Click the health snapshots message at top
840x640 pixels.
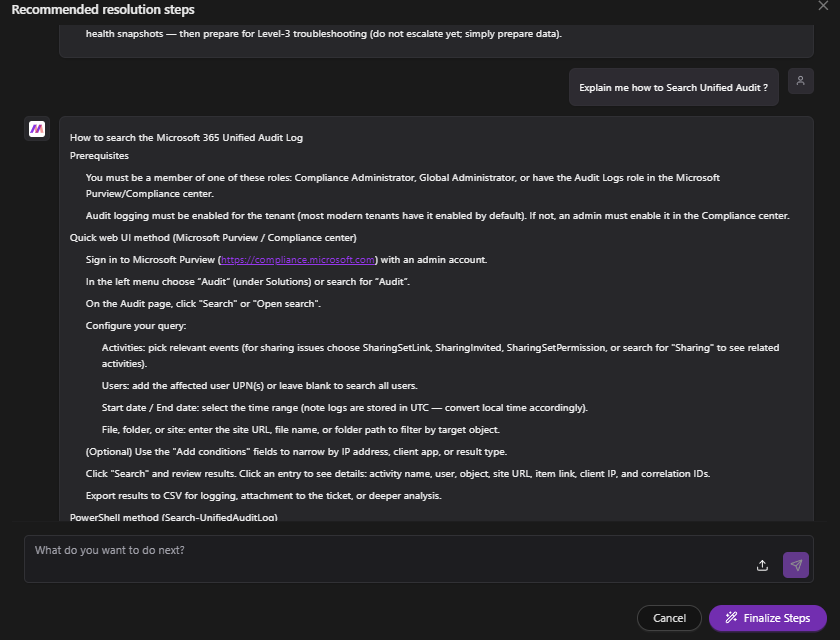coord(323,34)
